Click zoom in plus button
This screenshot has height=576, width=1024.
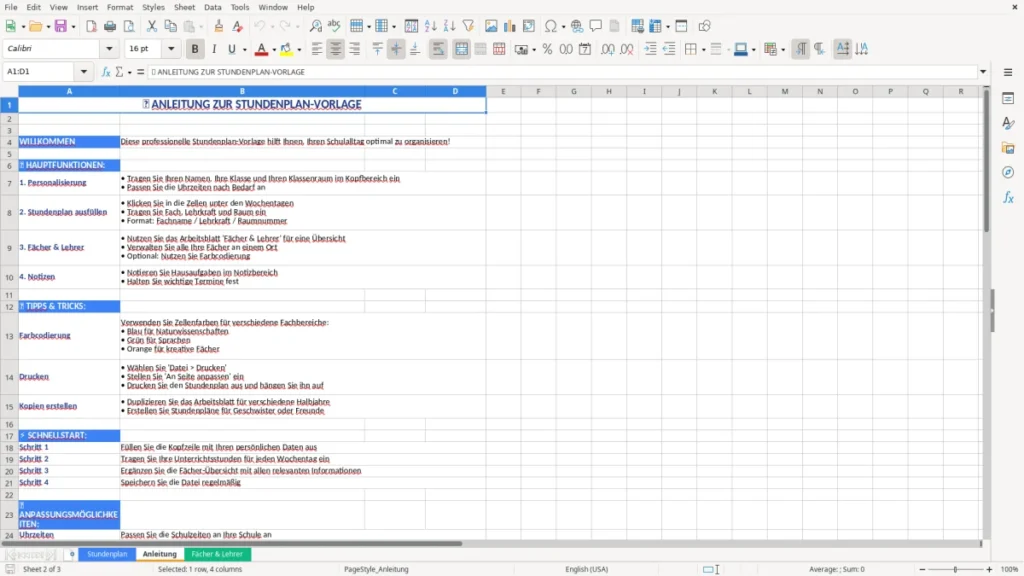989,569
